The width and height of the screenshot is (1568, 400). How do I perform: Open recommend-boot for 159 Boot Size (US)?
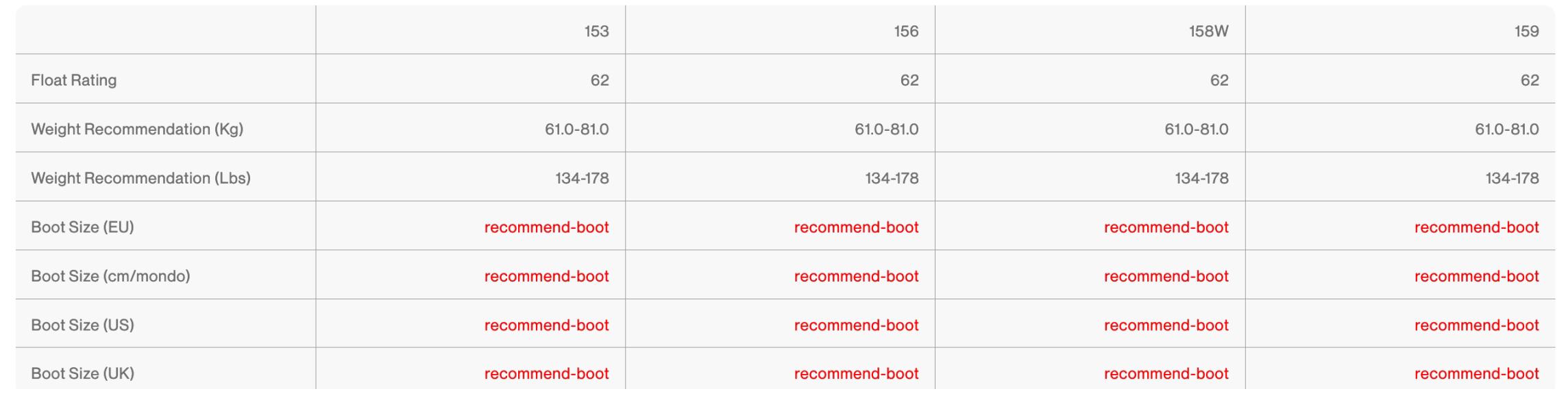1476,325
